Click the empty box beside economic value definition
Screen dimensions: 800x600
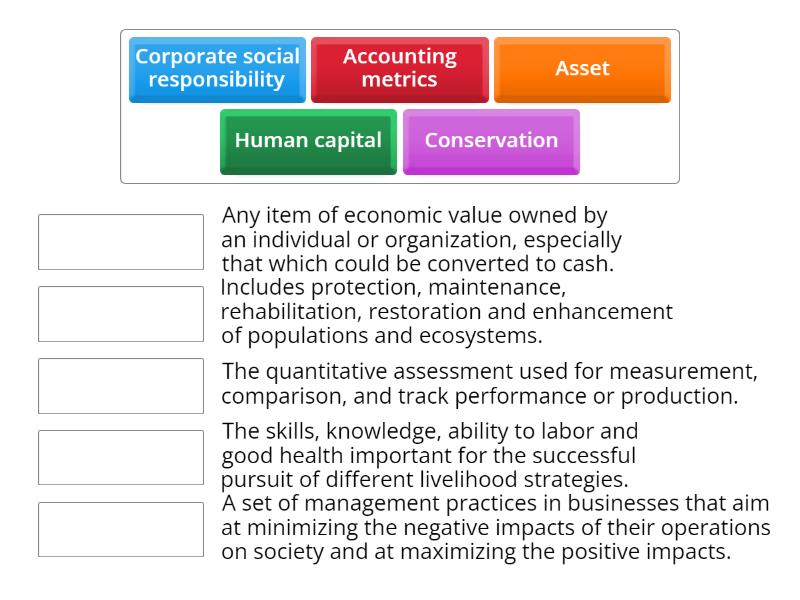coord(121,242)
